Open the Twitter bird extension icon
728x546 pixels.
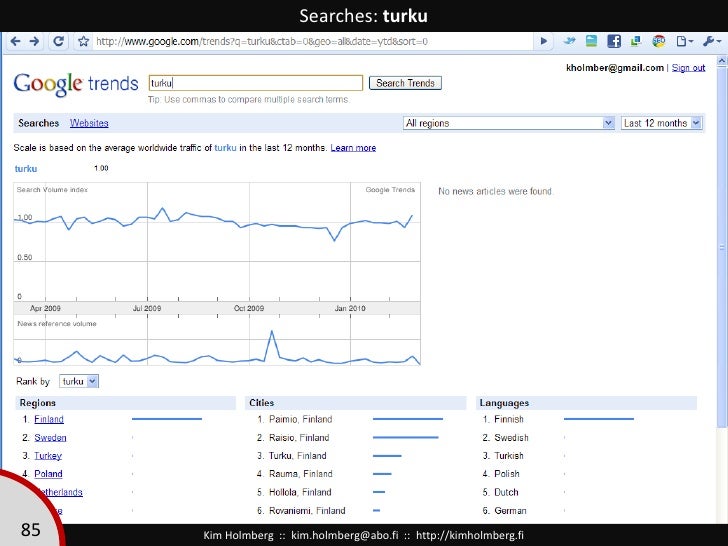tap(569, 41)
